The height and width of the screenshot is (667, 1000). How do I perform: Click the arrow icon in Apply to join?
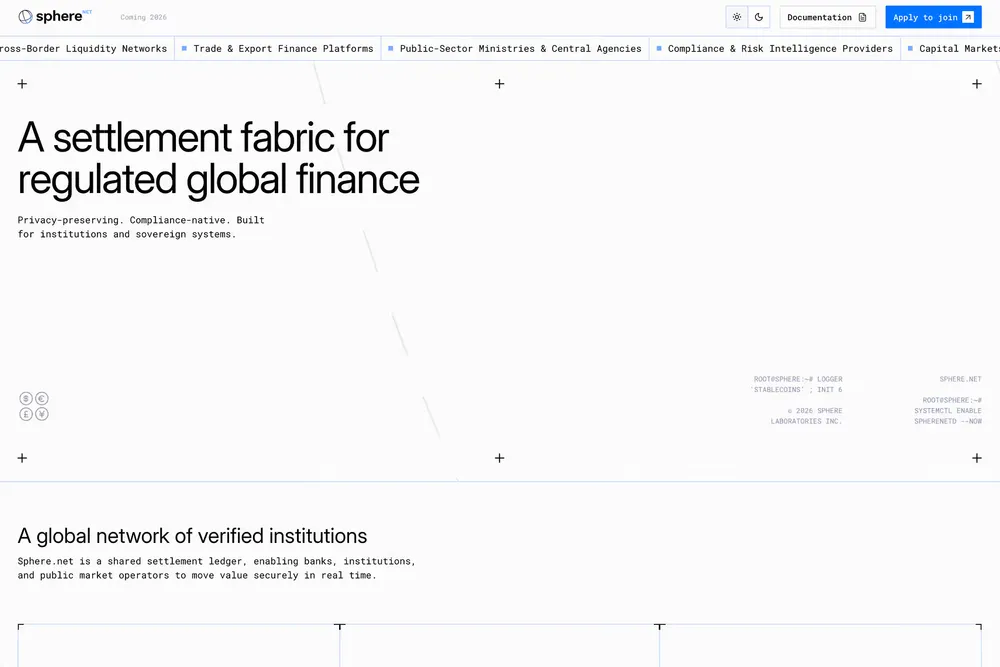968,17
